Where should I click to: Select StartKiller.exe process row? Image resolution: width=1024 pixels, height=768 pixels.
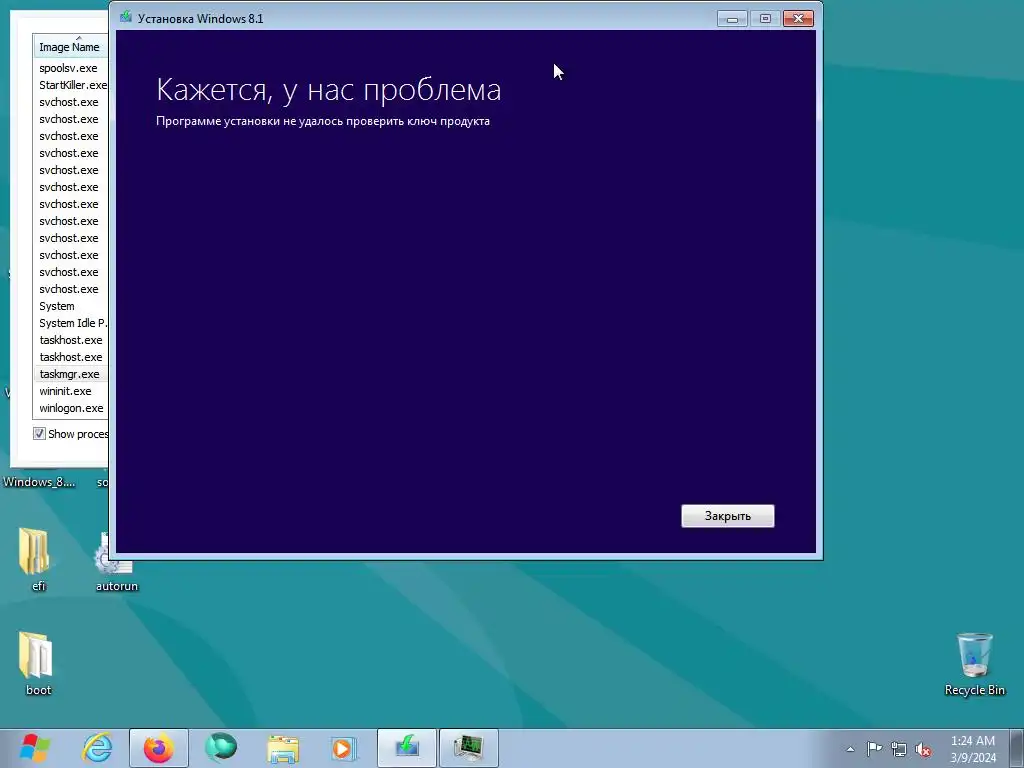(x=71, y=85)
